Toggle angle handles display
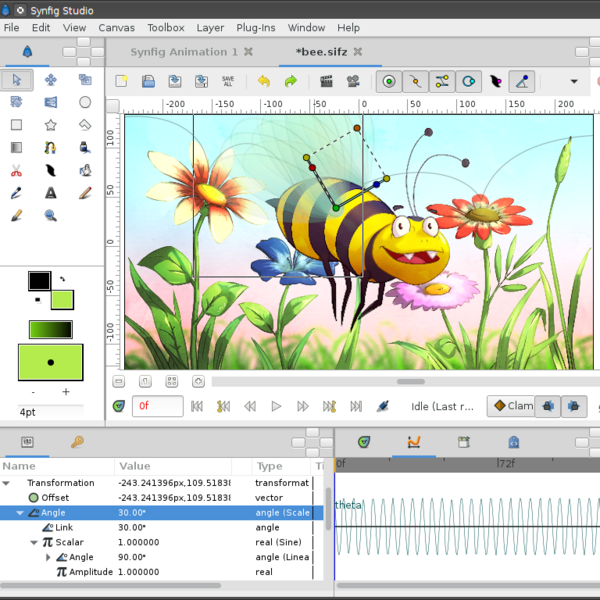 pyautogui.click(x=522, y=81)
